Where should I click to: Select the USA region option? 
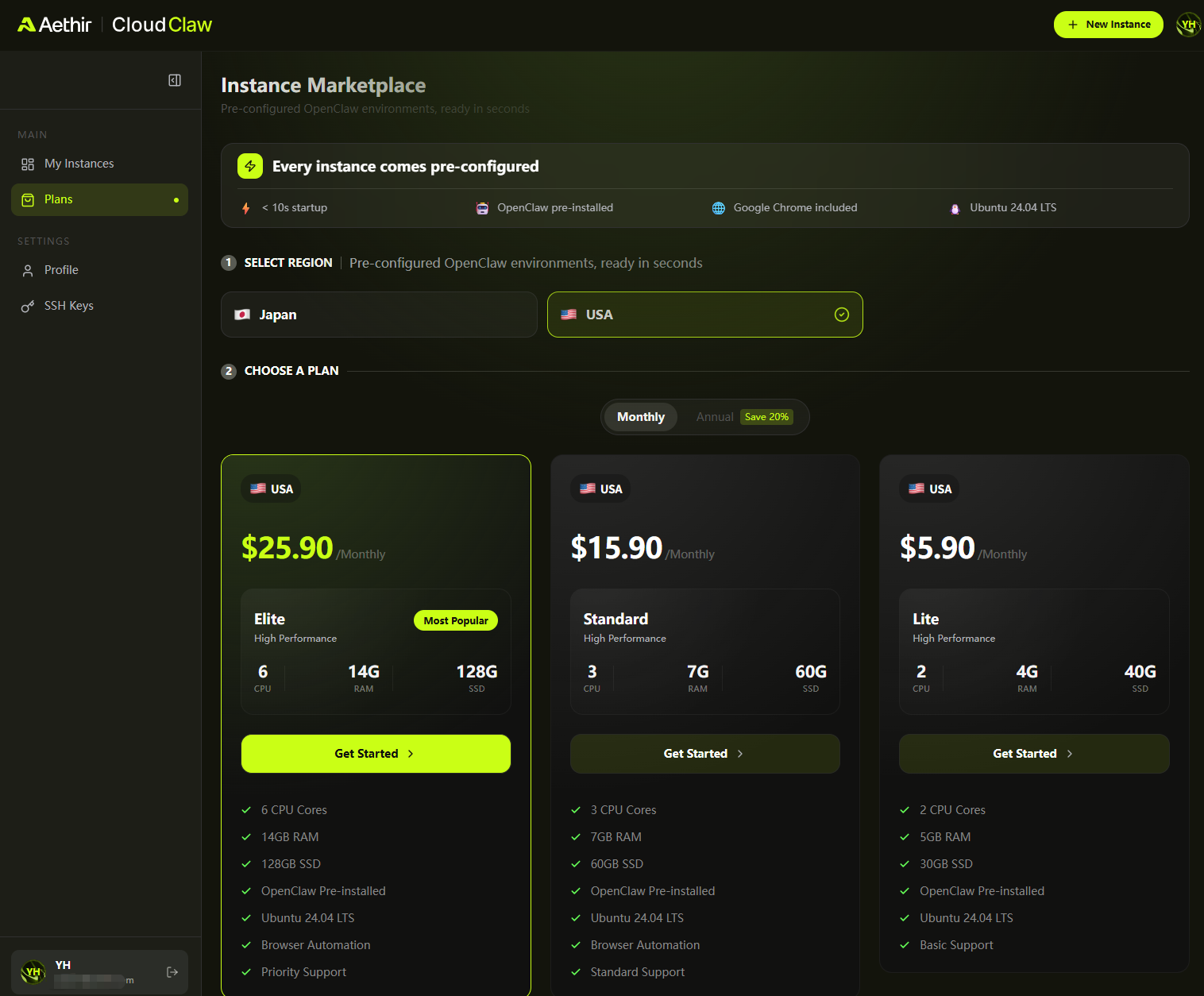[704, 315]
